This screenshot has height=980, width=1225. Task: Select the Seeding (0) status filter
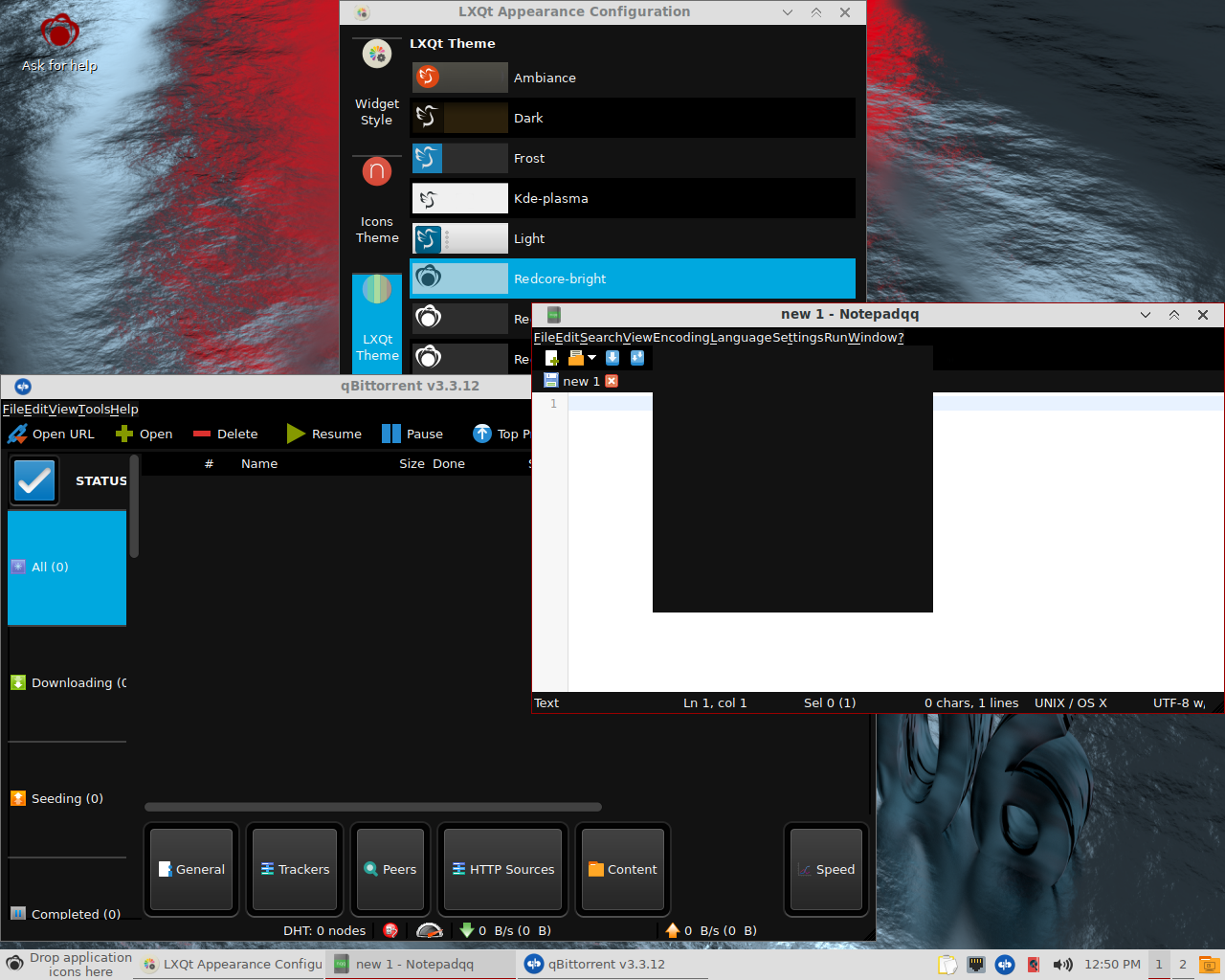pyautogui.click(x=67, y=799)
